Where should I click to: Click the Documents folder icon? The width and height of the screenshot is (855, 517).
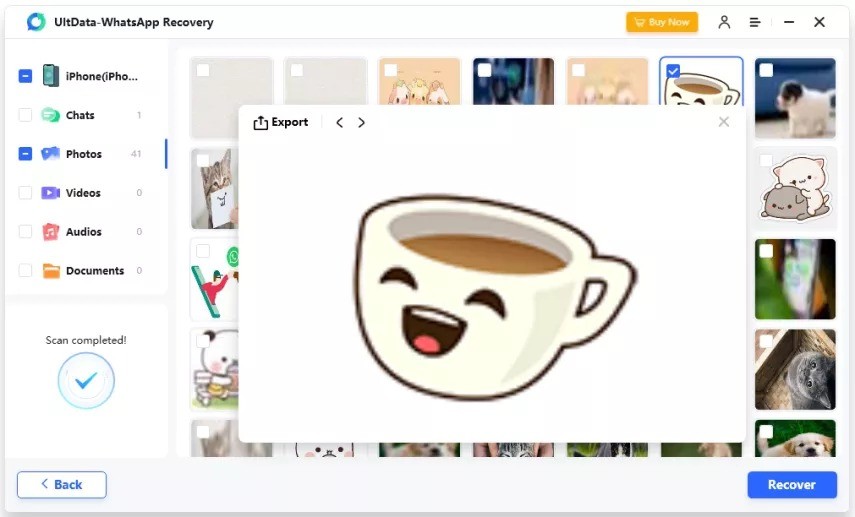click(51, 271)
